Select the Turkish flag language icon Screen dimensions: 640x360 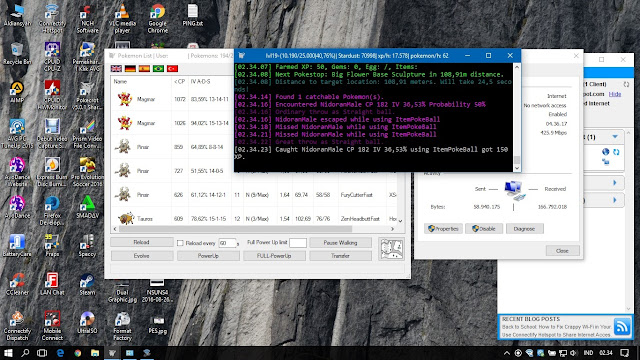(172, 69)
